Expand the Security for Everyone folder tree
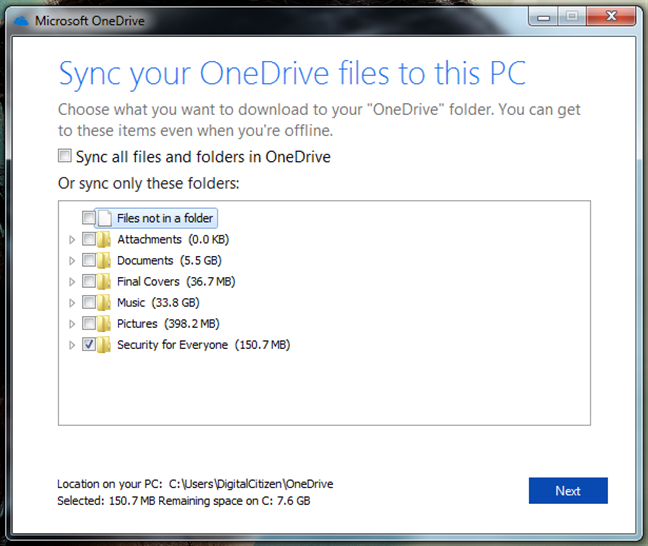The image size is (648, 546). 72,345
